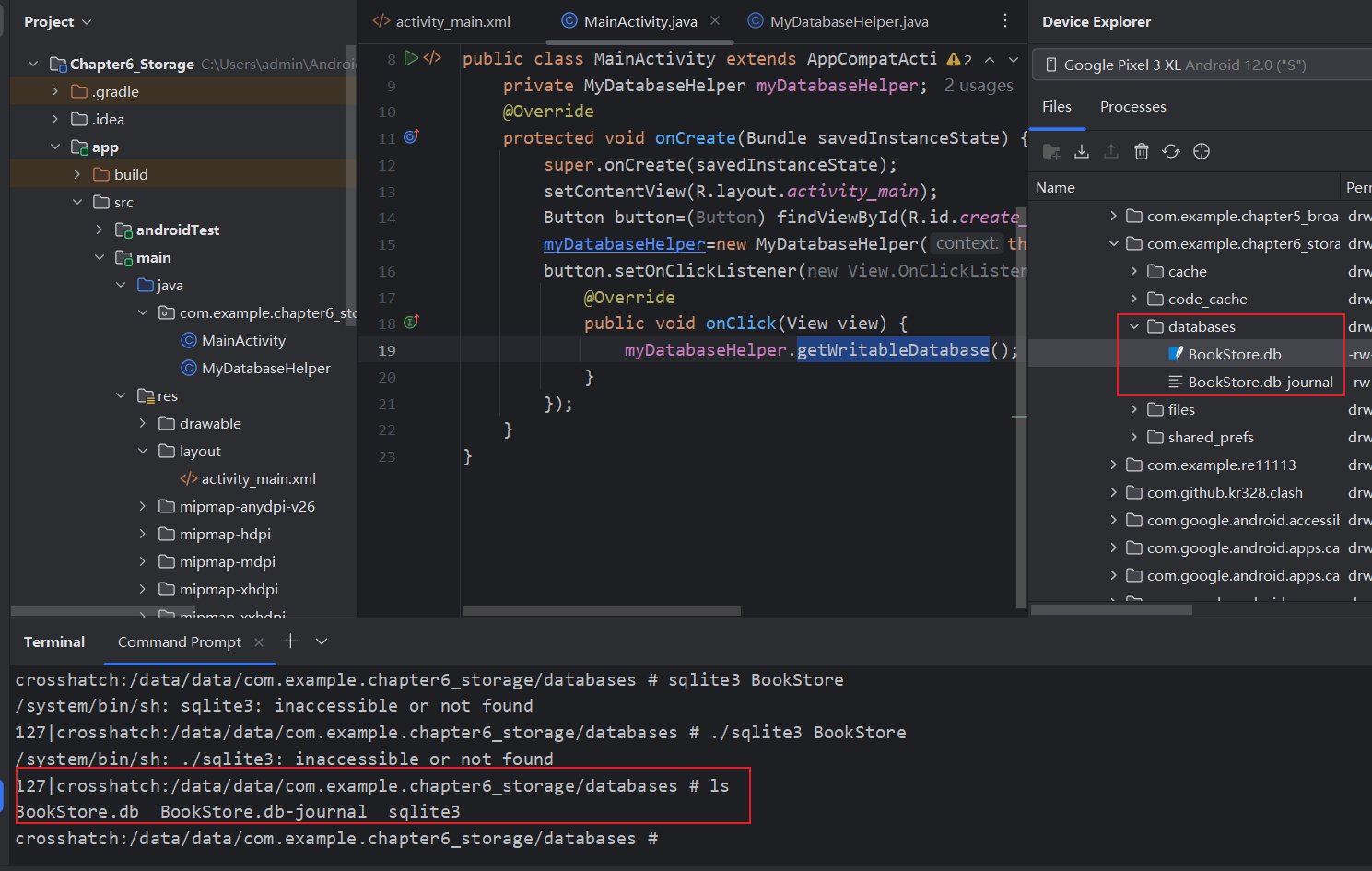
Task: Expand the shared_prefs folder
Action: click(x=1134, y=437)
